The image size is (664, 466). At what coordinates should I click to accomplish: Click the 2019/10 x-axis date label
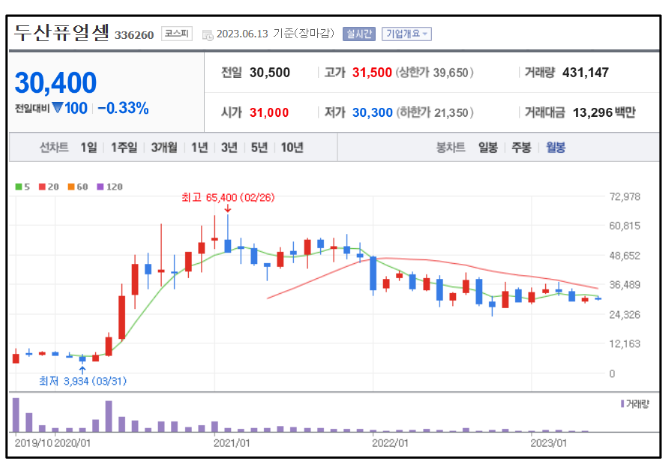point(33,444)
